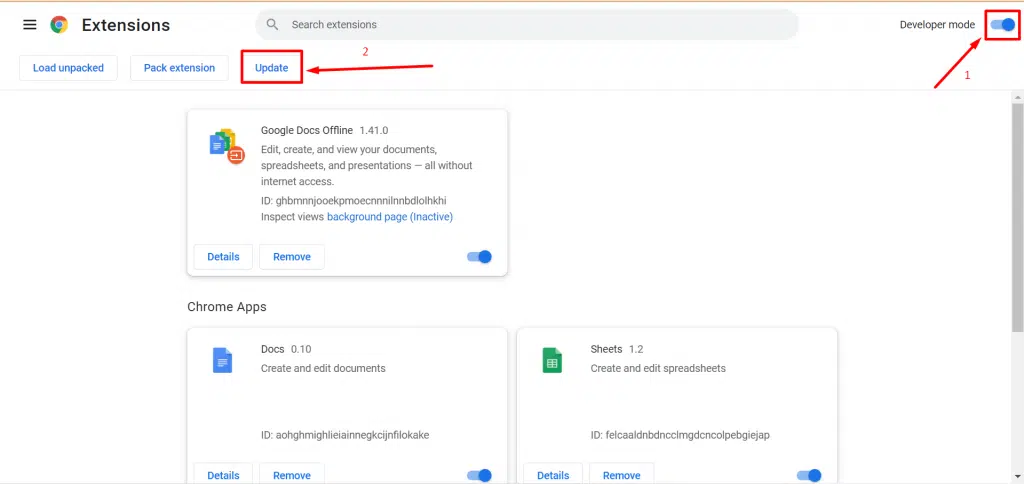The width and height of the screenshot is (1024, 484).
Task: Click the Google Docs Offline extension icon
Action: pos(227,146)
